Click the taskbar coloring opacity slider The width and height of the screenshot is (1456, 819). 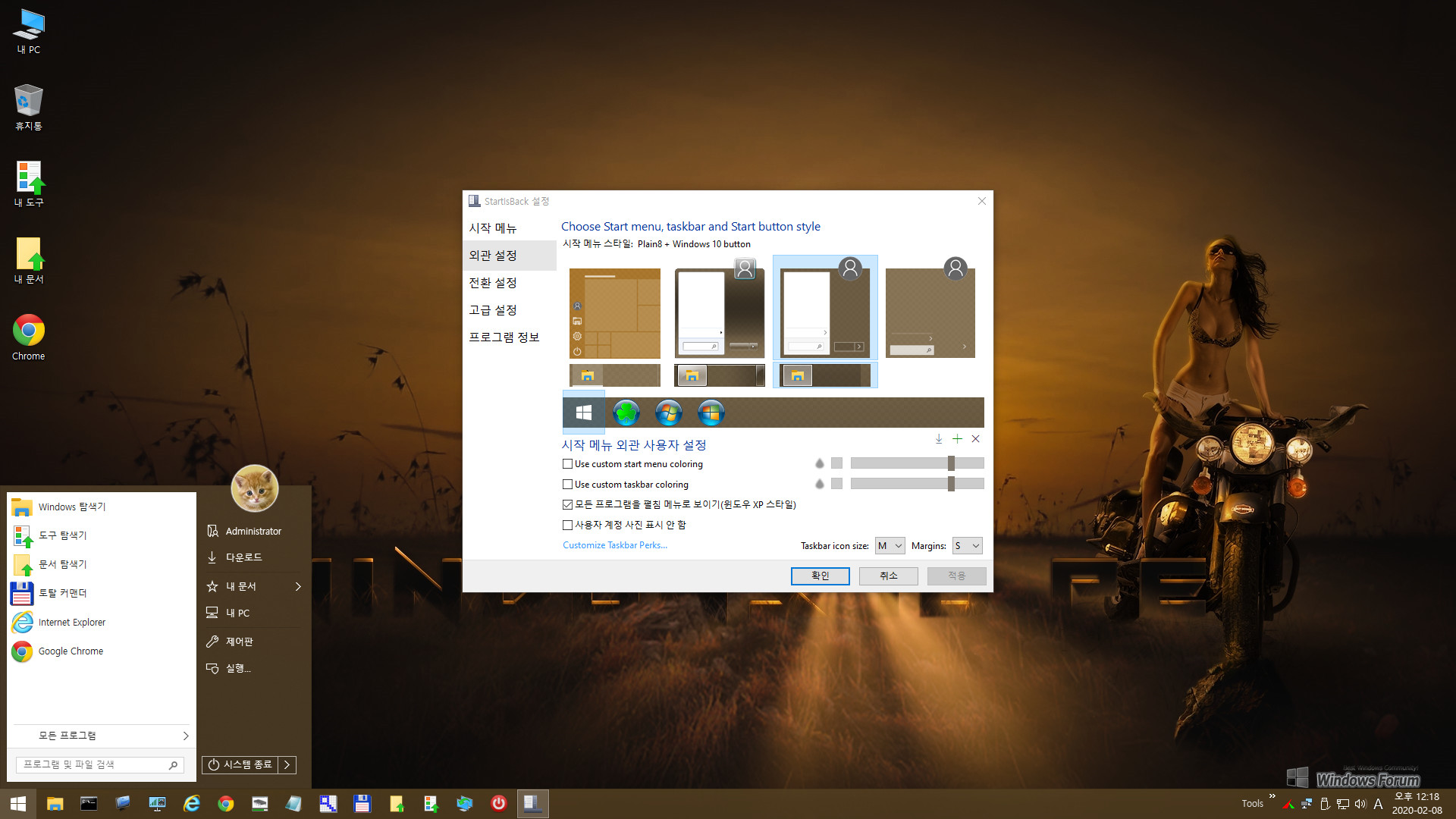tap(917, 484)
